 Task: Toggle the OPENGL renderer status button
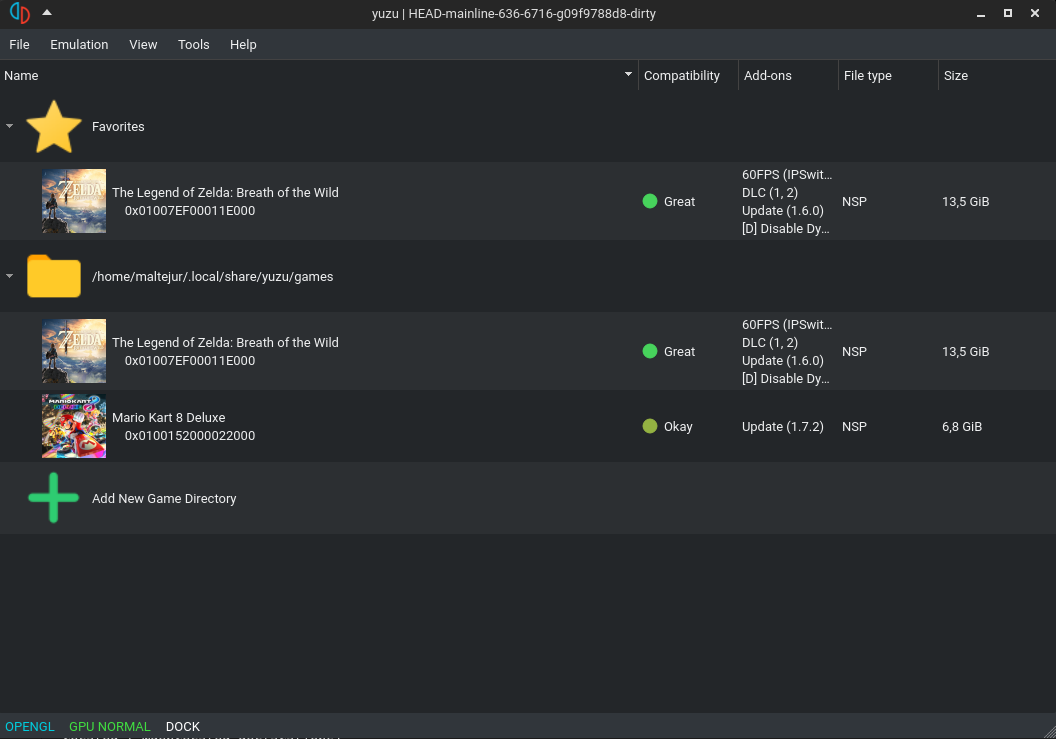click(30, 726)
